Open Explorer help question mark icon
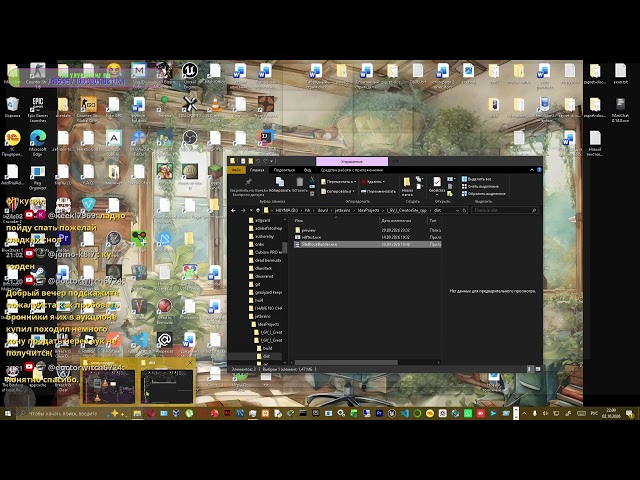Viewport: 640px width, 480px height. click(539, 170)
